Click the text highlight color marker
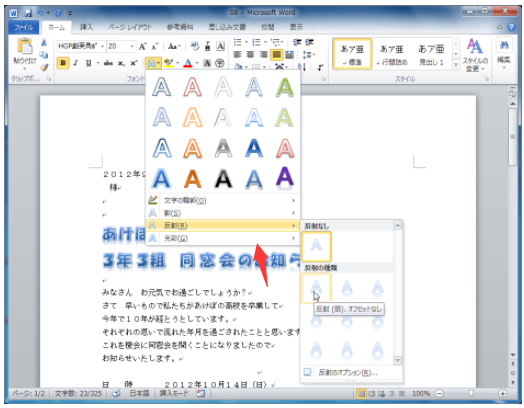524x408 pixels. point(169,63)
